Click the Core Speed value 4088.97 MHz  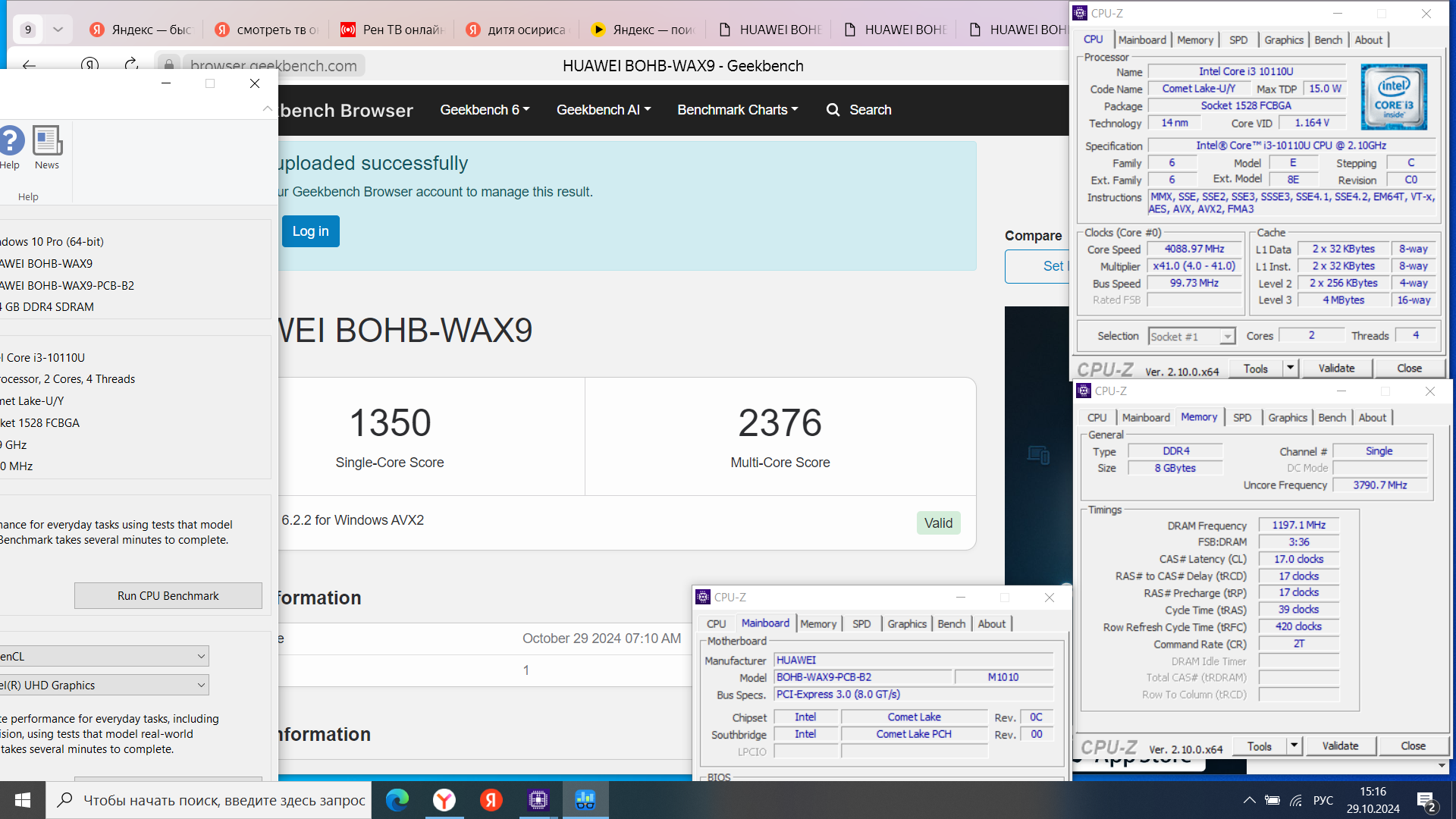coord(1194,249)
